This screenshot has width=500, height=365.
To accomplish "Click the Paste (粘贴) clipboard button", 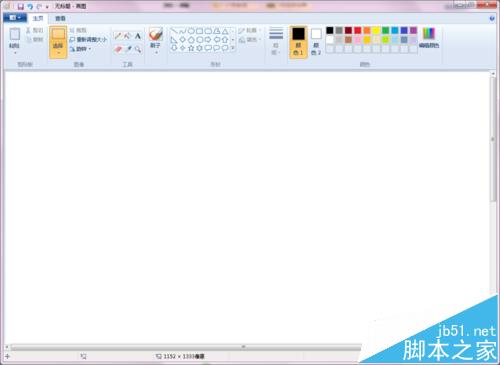I will (15, 38).
